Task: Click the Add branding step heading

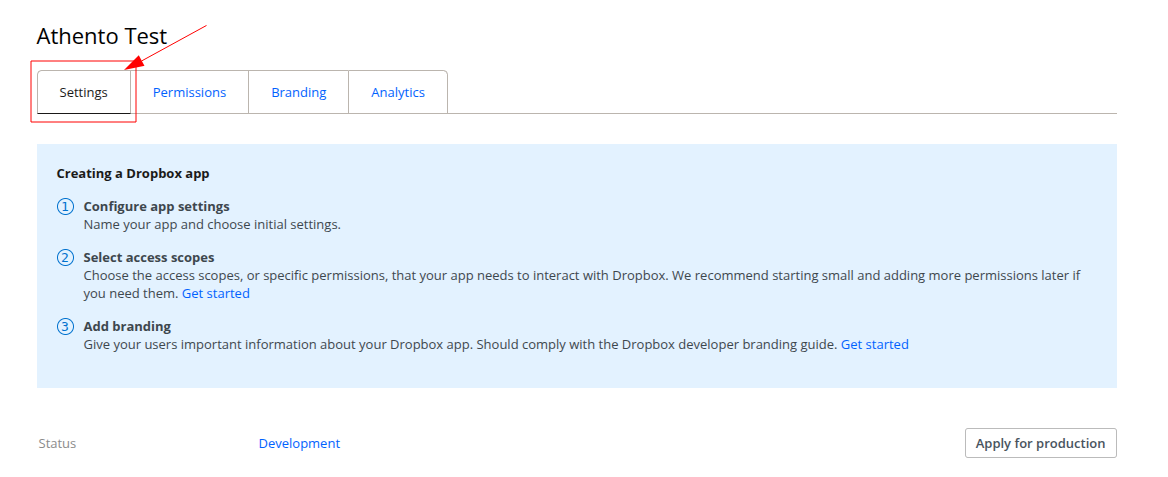Action: coord(127,327)
